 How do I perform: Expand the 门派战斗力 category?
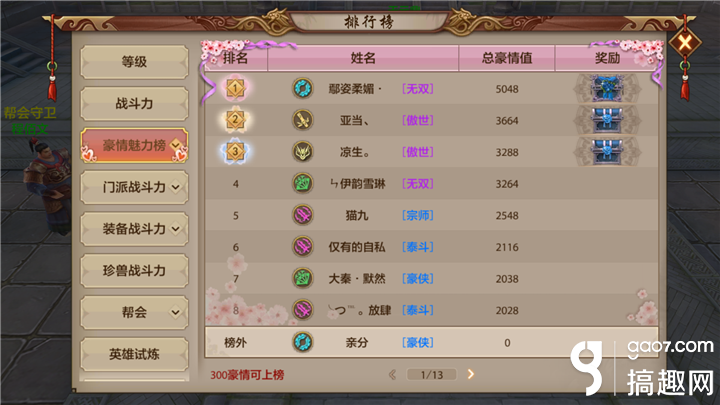[175, 187]
